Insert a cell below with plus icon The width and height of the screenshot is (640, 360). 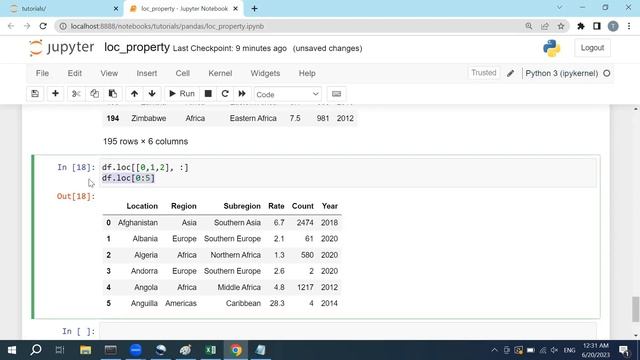(x=55, y=94)
